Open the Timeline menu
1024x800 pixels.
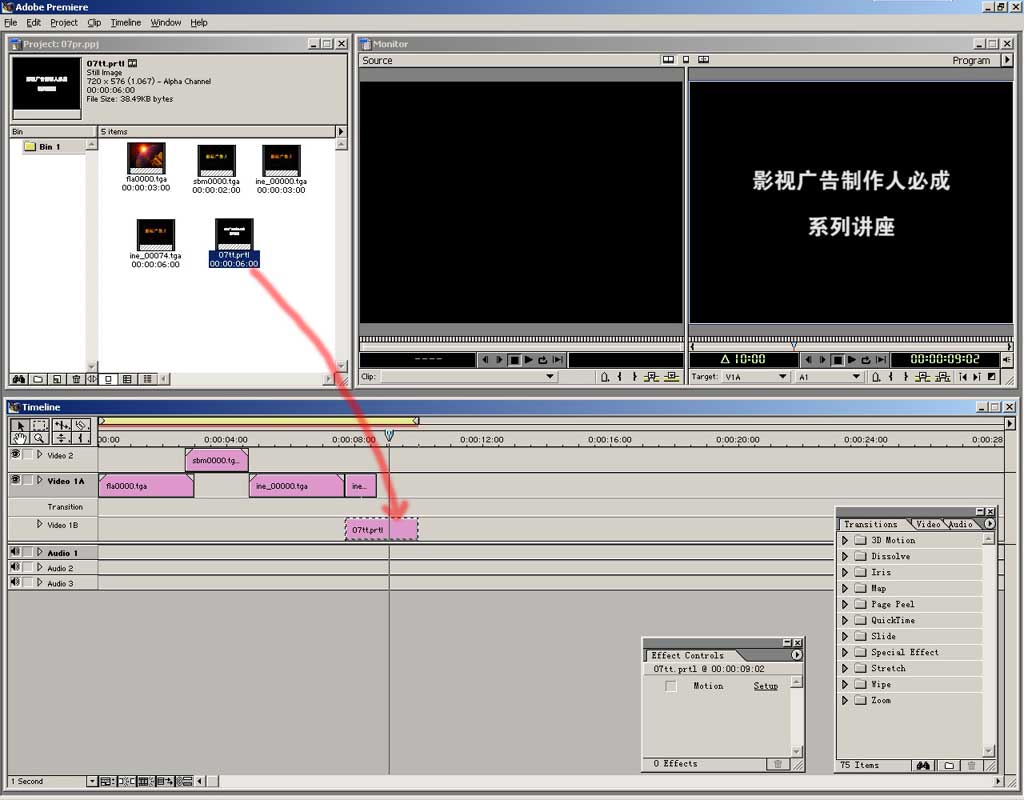click(125, 22)
